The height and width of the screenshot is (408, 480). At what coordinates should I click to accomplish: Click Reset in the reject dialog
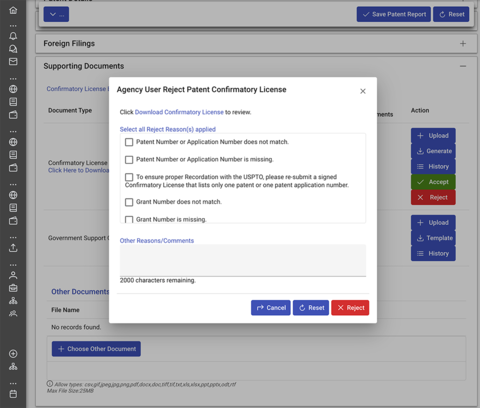[311, 308]
